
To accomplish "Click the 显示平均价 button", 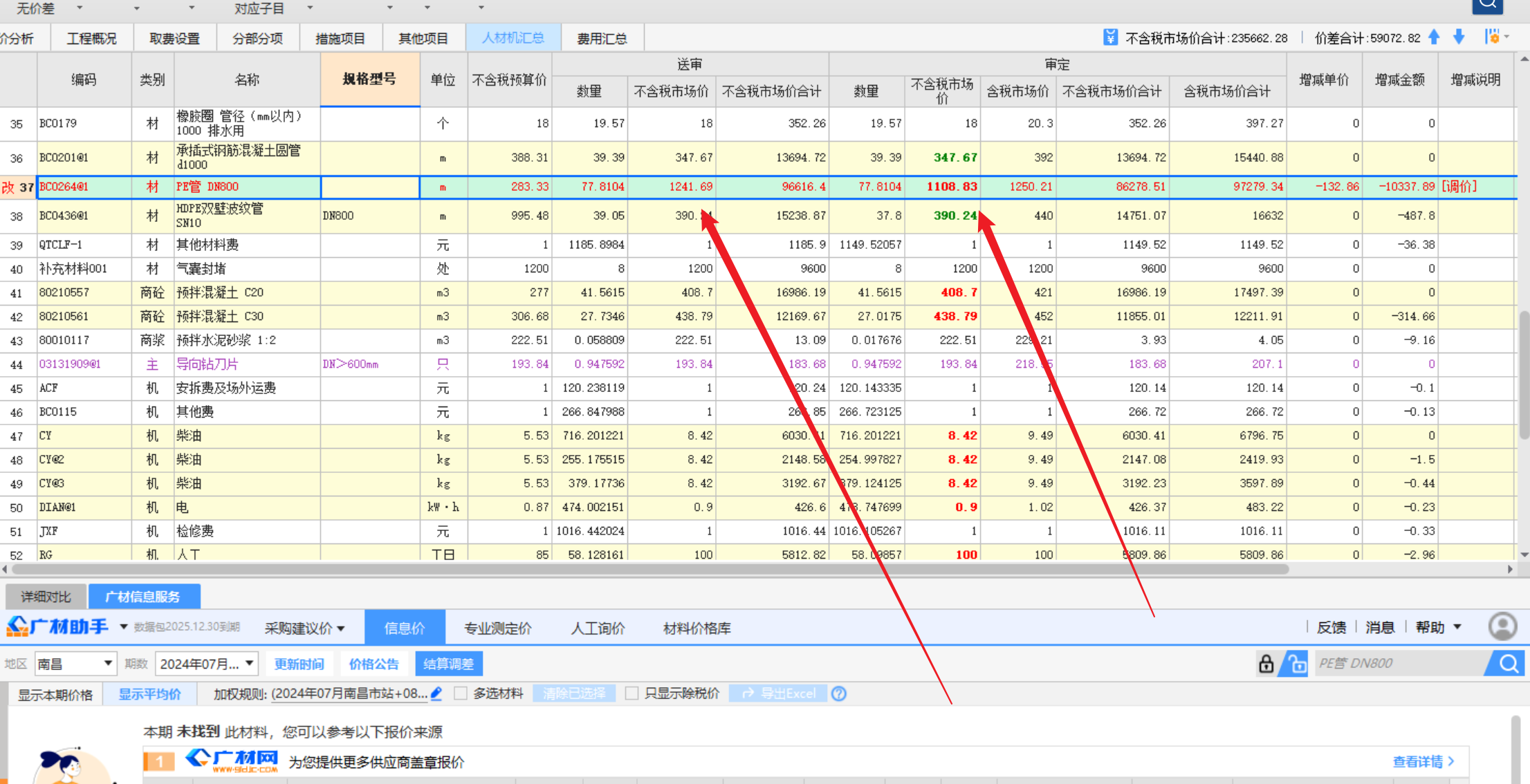I will click(149, 694).
